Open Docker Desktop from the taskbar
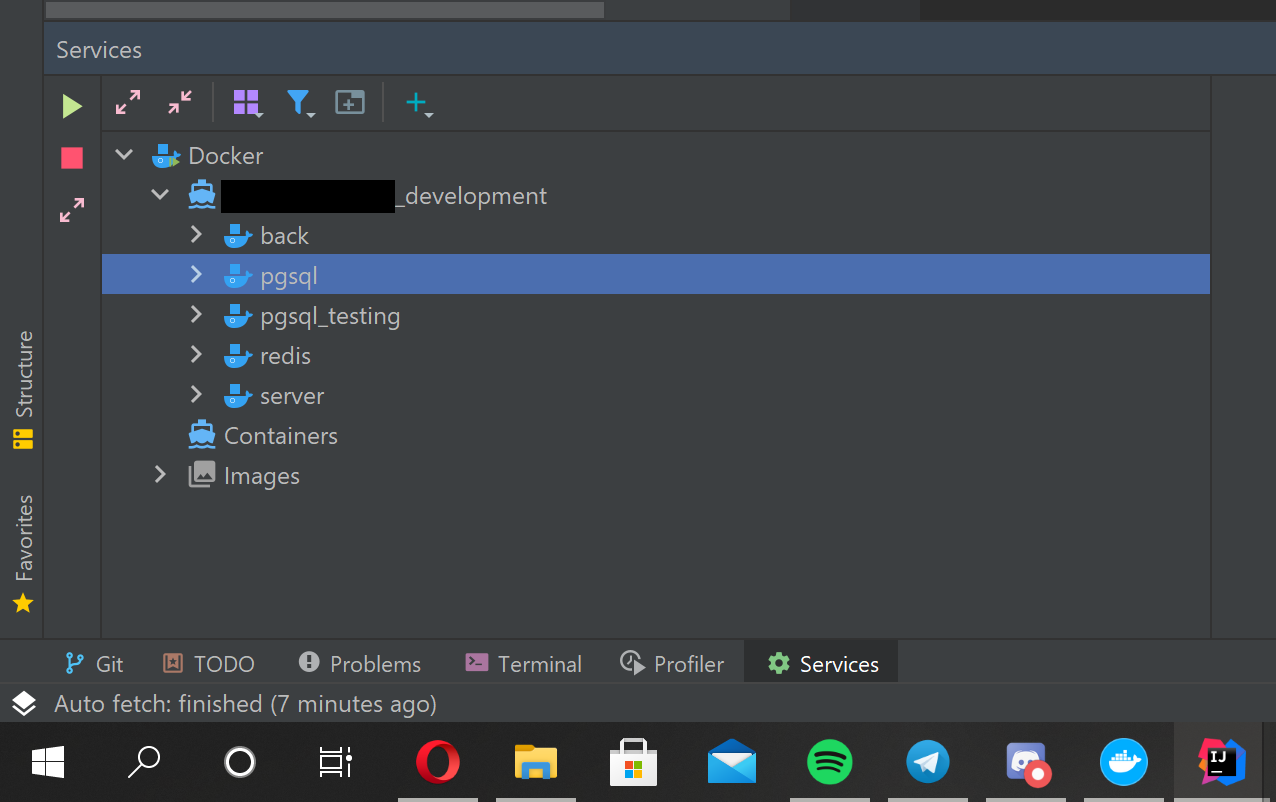Image resolution: width=1276 pixels, height=802 pixels. pos(1123,762)
